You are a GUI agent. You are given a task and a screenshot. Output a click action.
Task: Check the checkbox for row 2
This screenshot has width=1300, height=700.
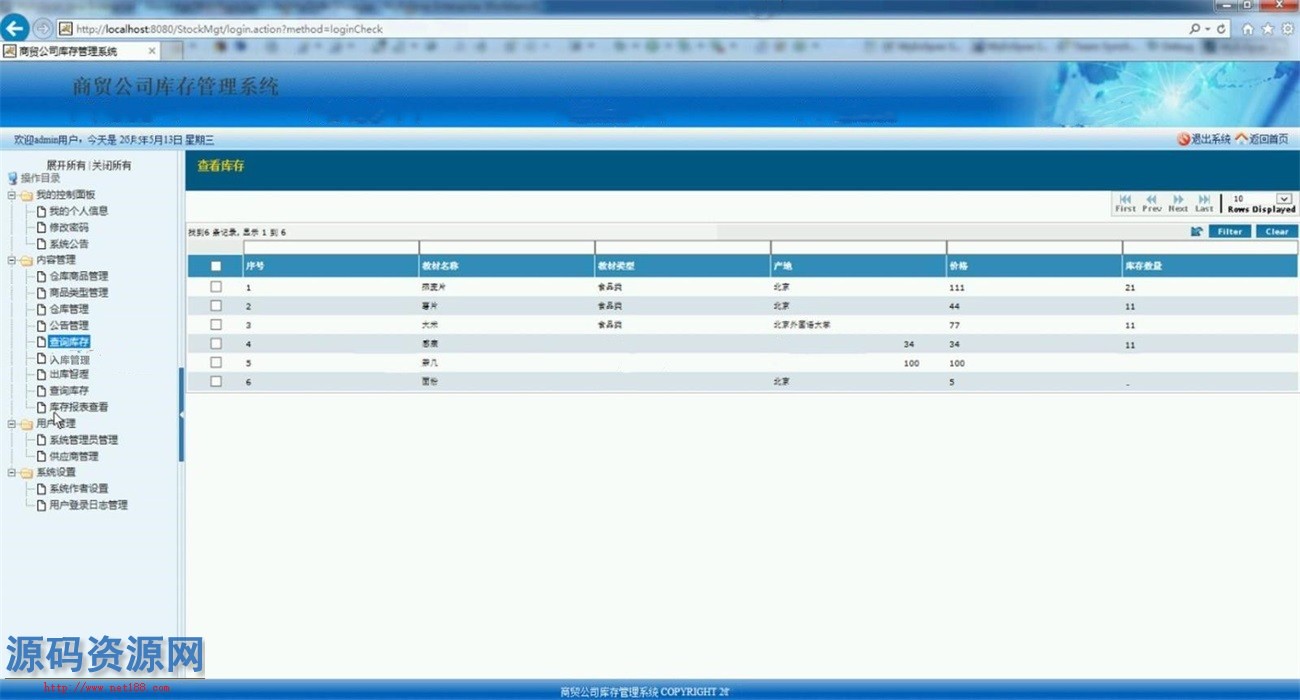tap(216, 306)
